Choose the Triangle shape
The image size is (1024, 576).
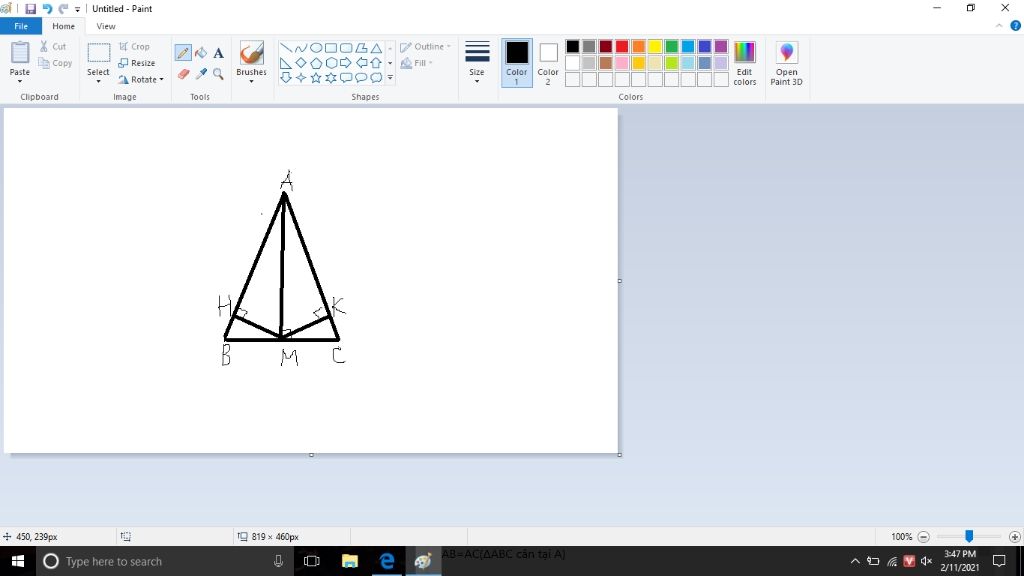pyautogui.click(x=376, y=48)
